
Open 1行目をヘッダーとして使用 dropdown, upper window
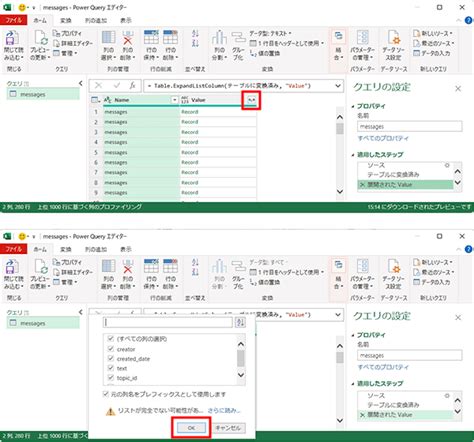point(287,43)
